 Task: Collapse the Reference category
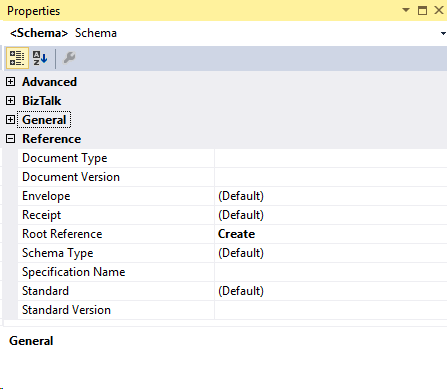point(11,139)
